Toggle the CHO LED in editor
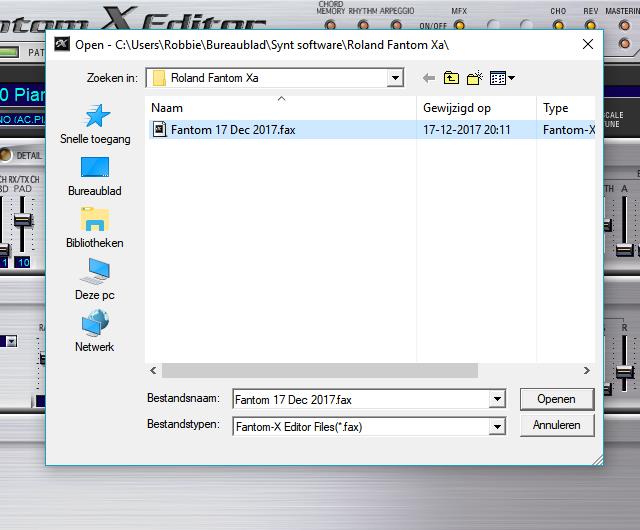Image resolution: width=640 pixels, height=530 pixels. (x=558, y=25)
